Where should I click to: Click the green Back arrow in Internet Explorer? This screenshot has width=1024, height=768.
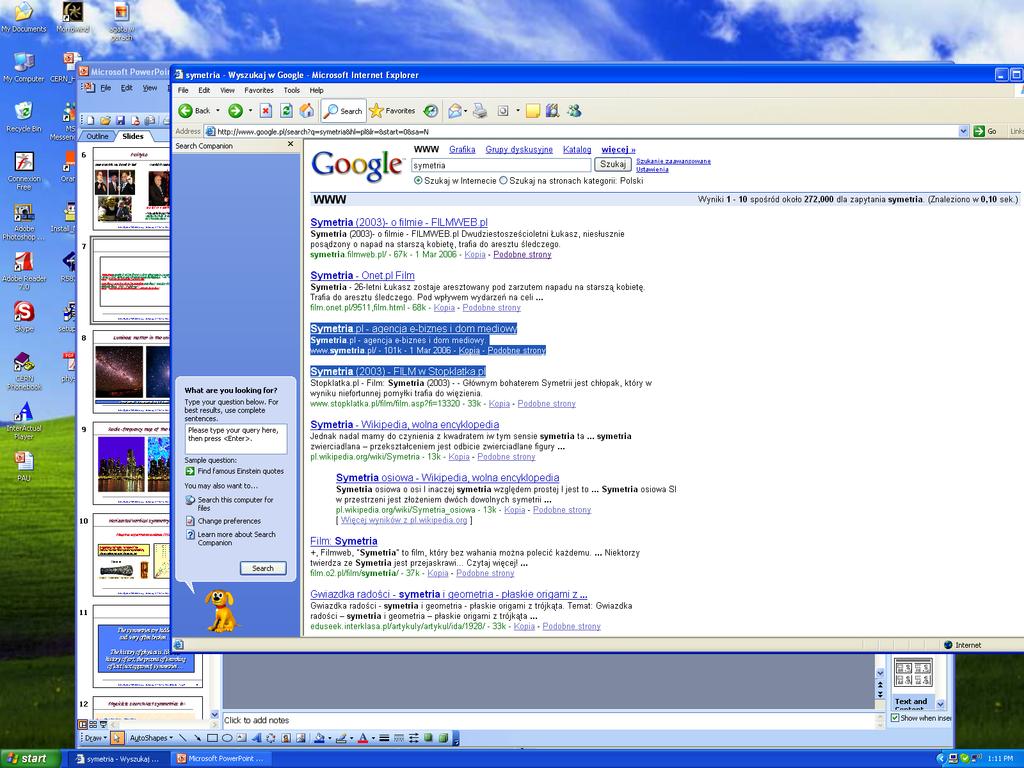tap(185, 111)
